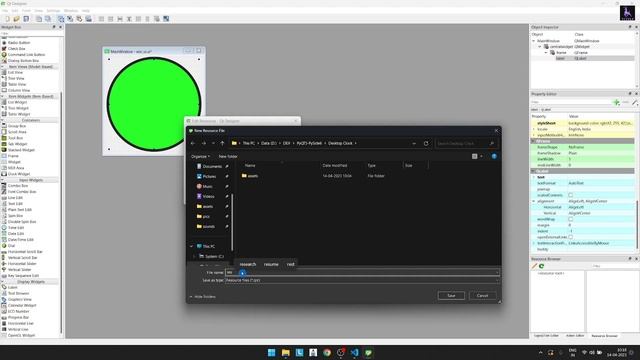Open Visual Studio Code from the taskbar
Viewport: 640px width, 360px height.
354,353
